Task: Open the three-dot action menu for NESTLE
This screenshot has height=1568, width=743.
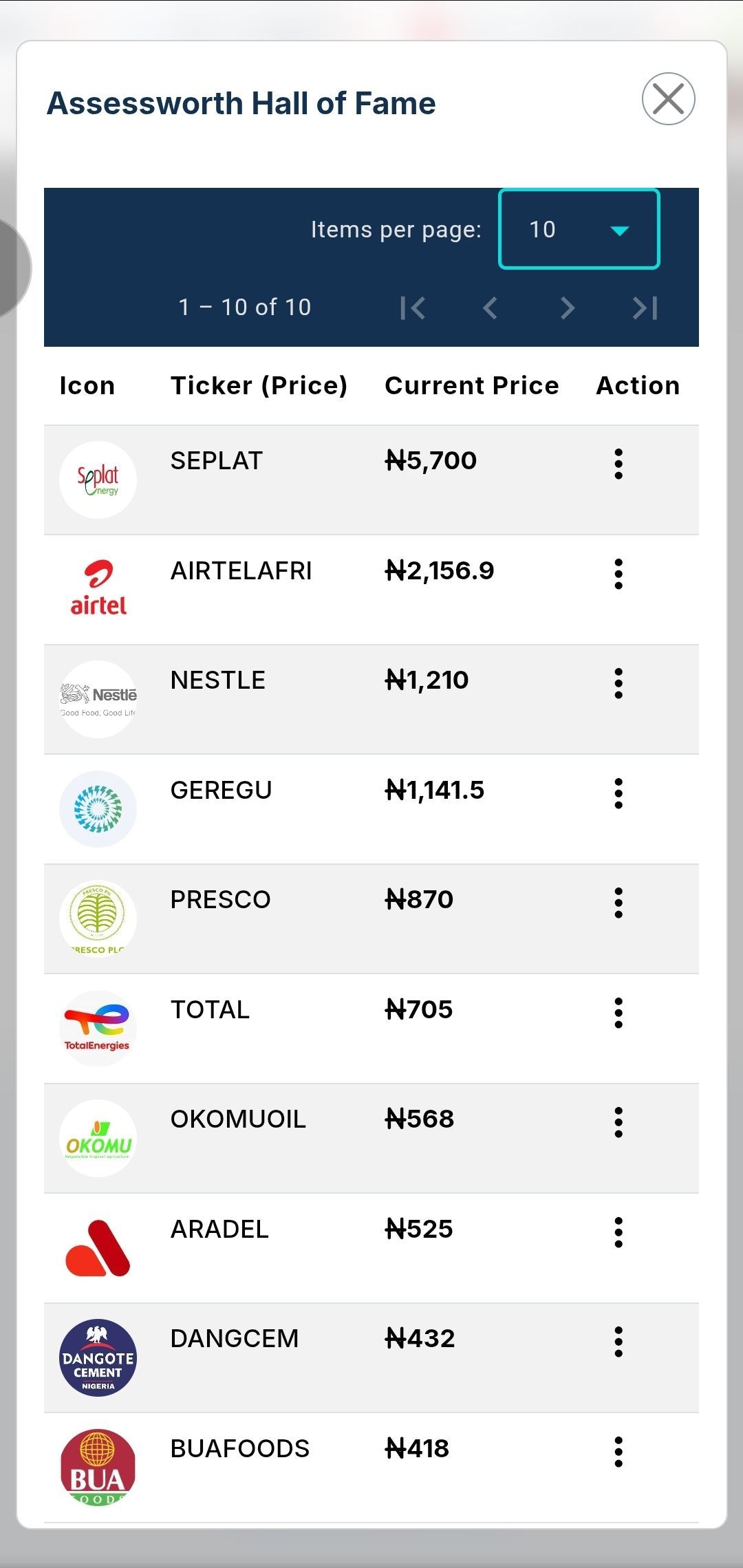Action: point(618,683)
